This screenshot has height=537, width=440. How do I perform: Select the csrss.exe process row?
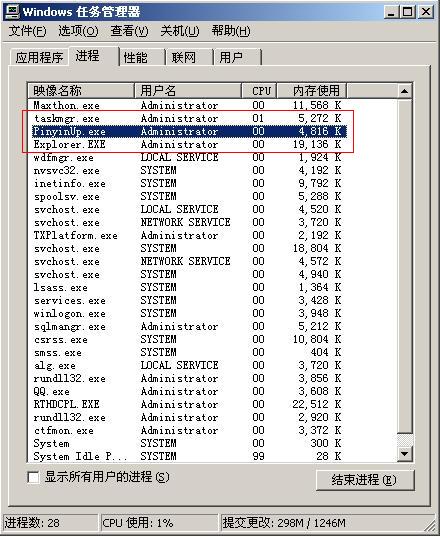pos(187,339)
